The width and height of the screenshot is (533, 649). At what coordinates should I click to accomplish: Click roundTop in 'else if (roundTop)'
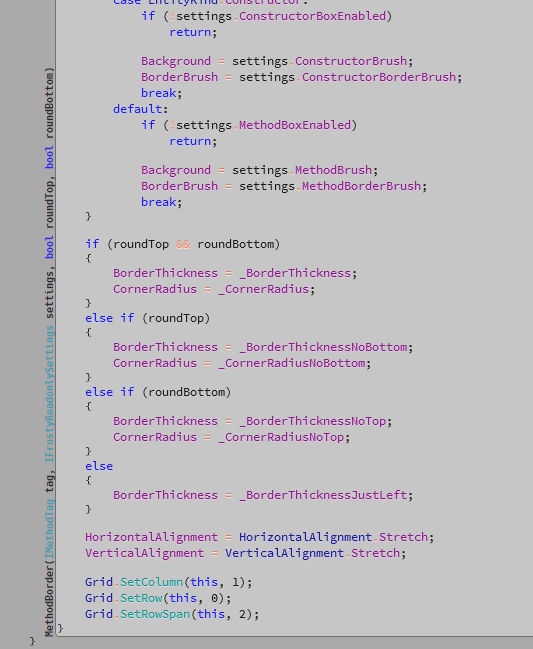(176, 318)
